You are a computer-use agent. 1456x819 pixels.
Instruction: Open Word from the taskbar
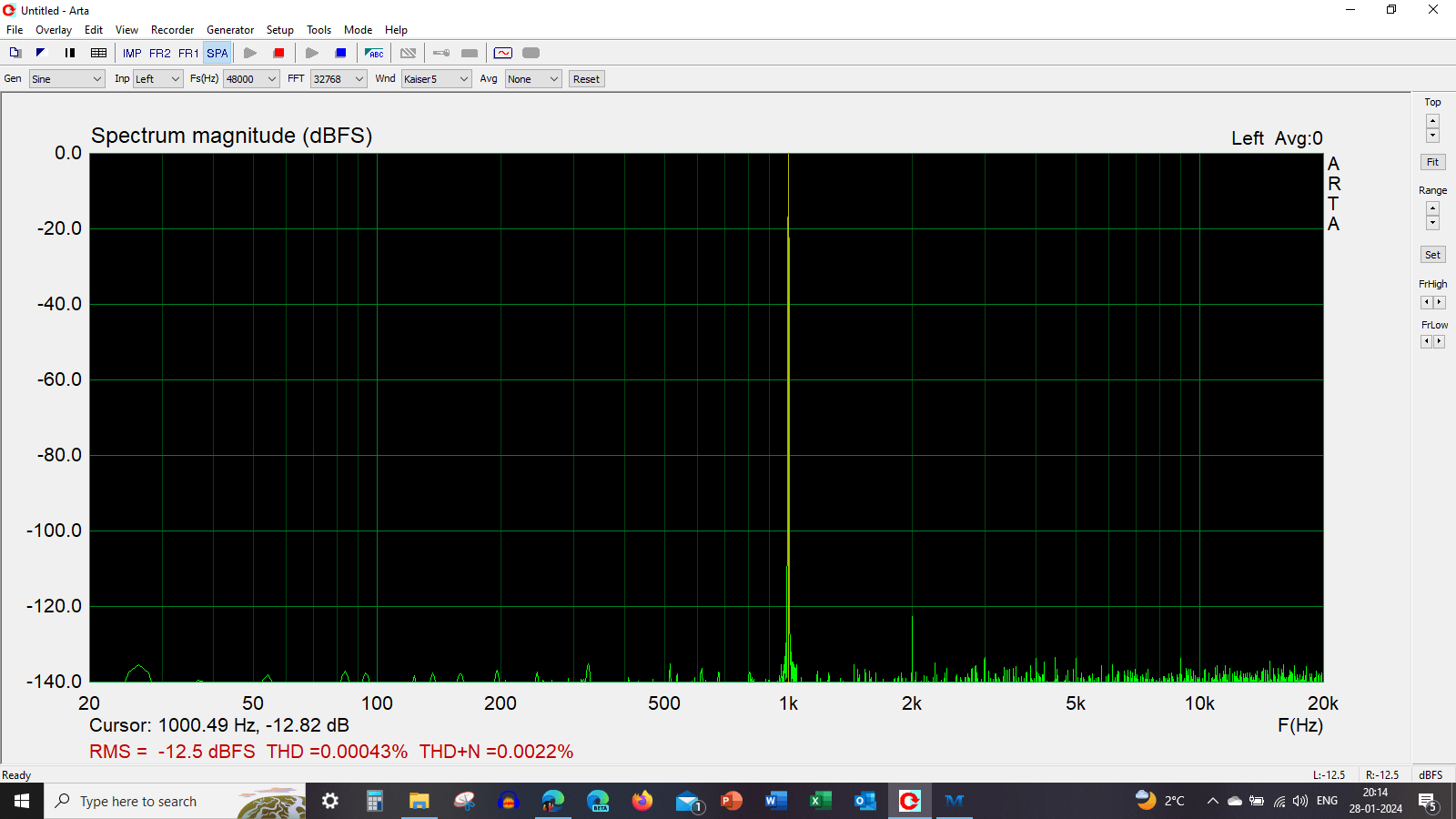click(776, 801)
